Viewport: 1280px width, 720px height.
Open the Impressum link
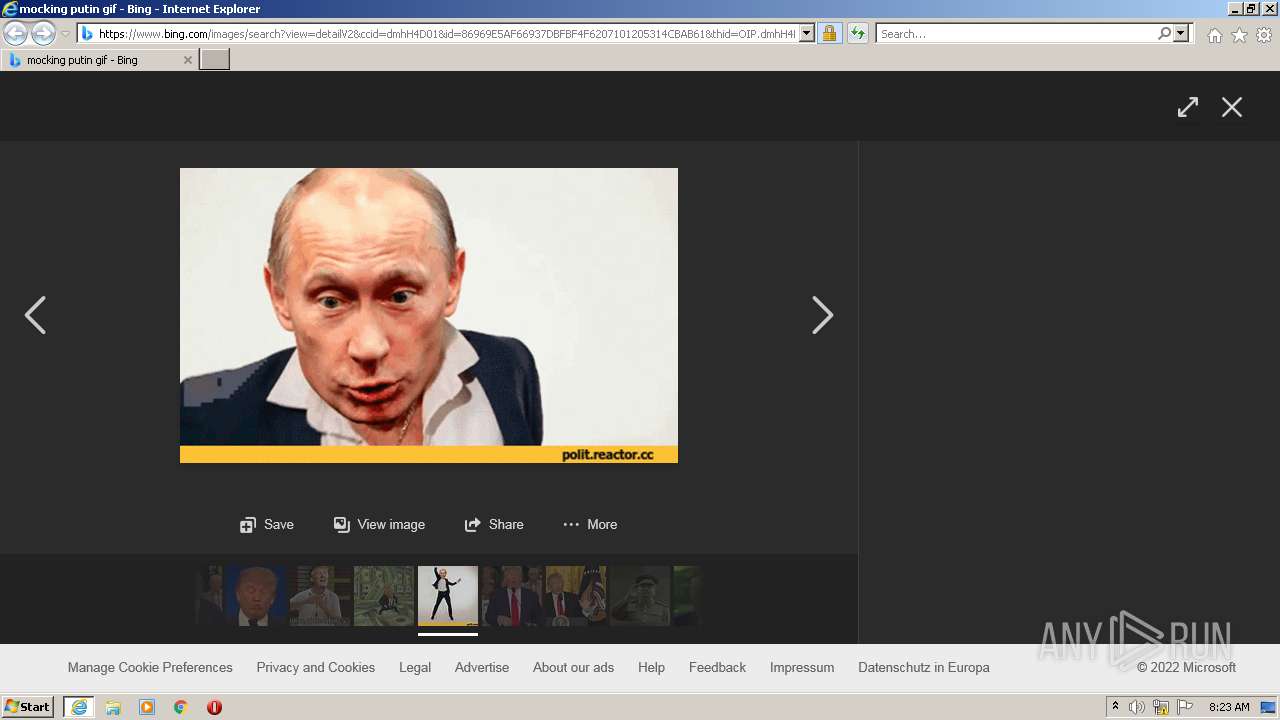[802, 667]
